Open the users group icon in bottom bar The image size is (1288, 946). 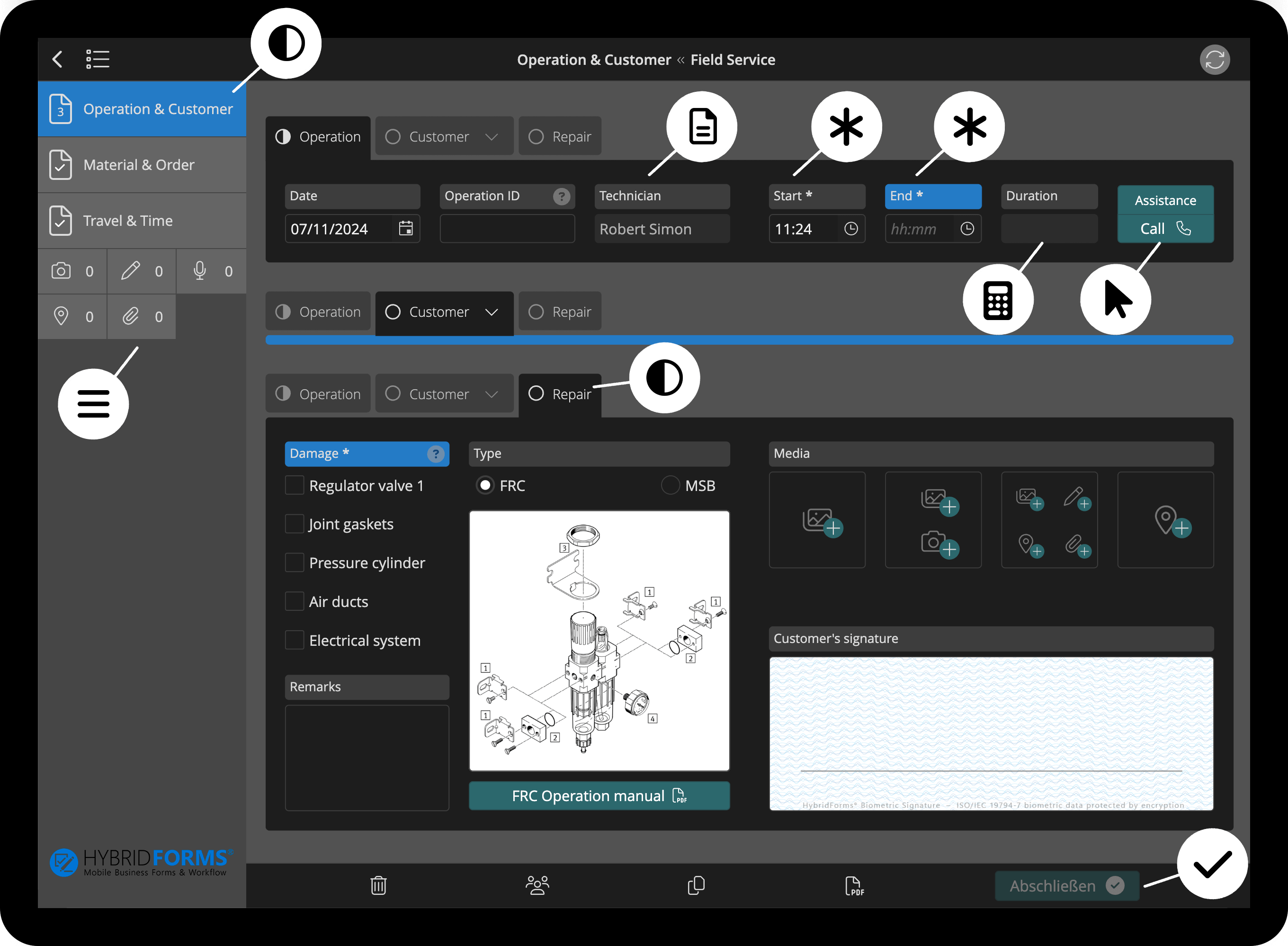point(537,885)
